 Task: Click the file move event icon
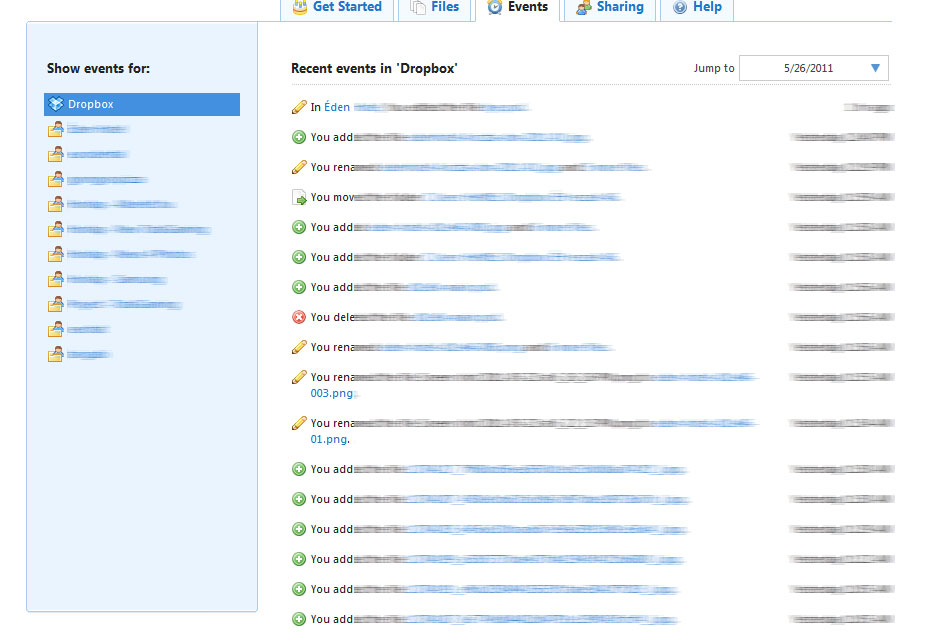[x=298, y=198]
